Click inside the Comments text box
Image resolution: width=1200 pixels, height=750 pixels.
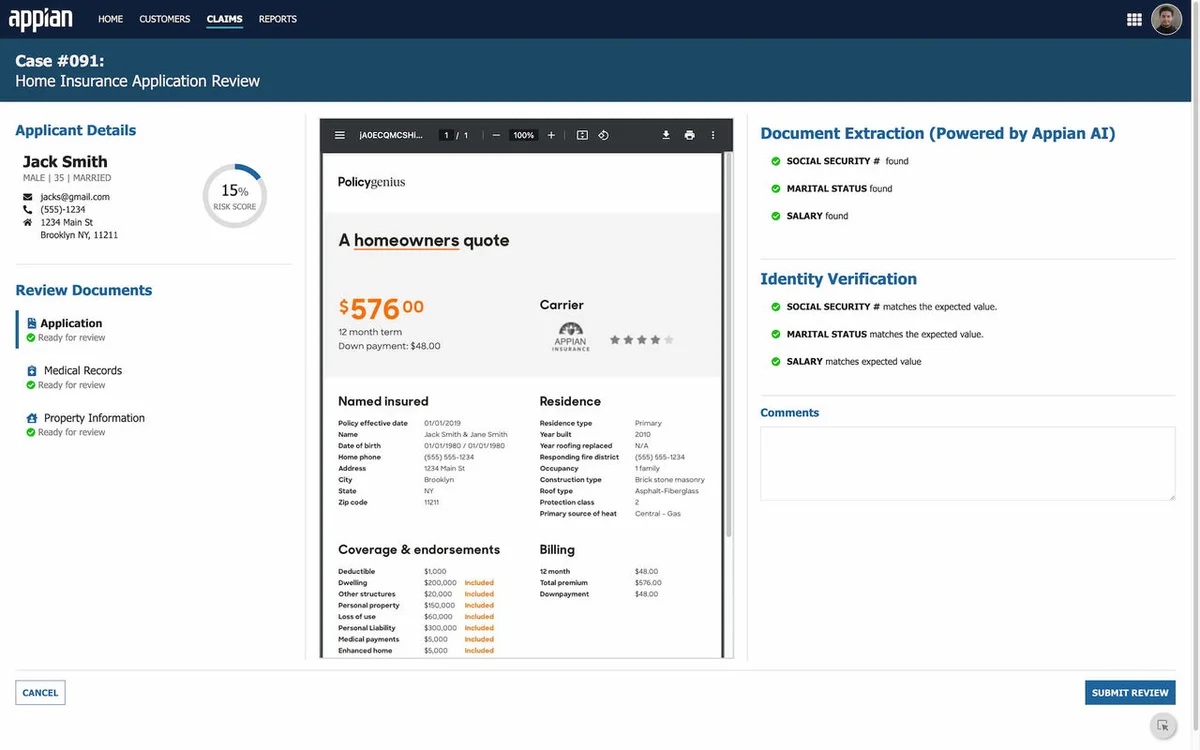pyautogui.click(x=967, y=463)
